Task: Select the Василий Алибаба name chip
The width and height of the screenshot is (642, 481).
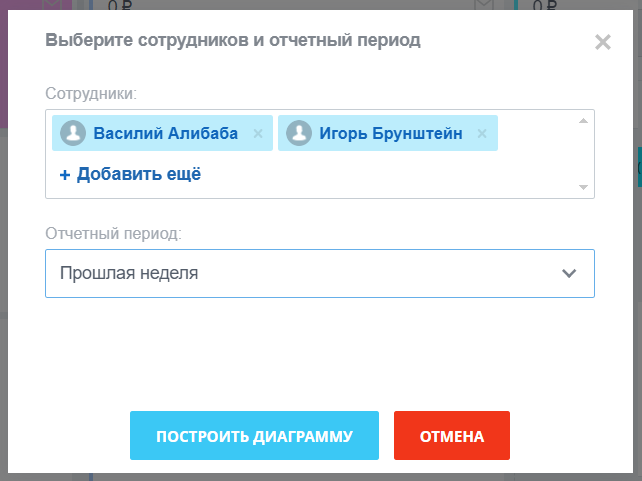Action: [x=165, y=134]
